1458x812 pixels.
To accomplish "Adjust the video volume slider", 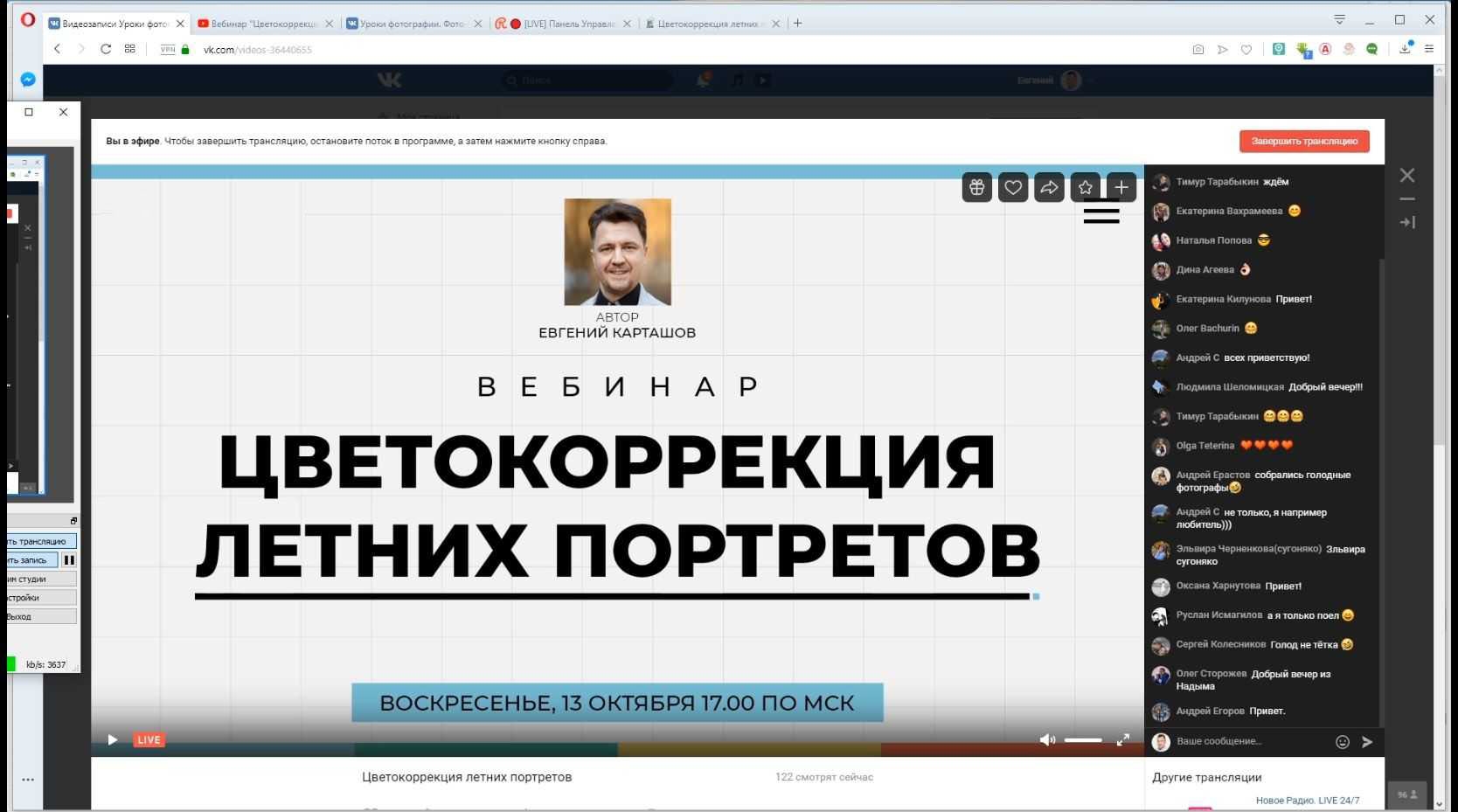I will click(1083, 740).
